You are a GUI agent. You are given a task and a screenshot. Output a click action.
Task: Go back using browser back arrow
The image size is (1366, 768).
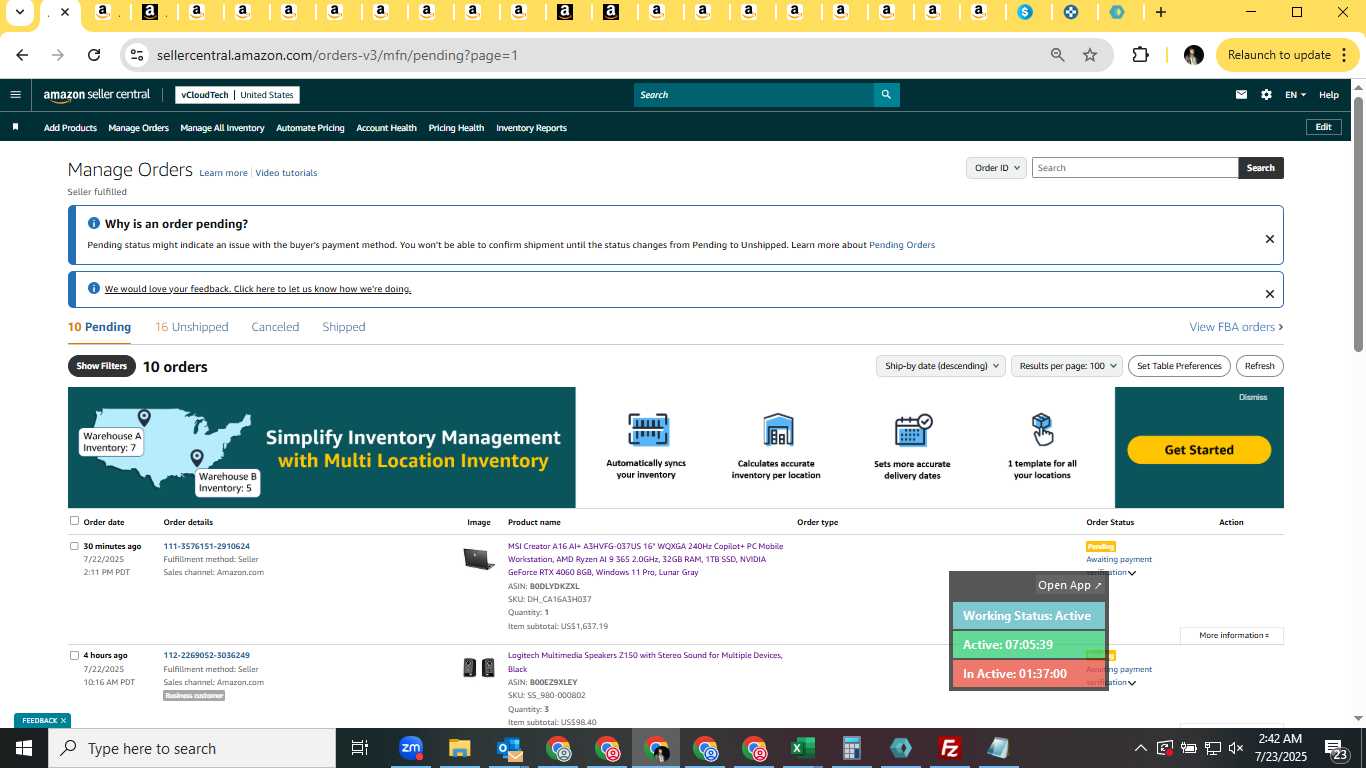(23, 55)
